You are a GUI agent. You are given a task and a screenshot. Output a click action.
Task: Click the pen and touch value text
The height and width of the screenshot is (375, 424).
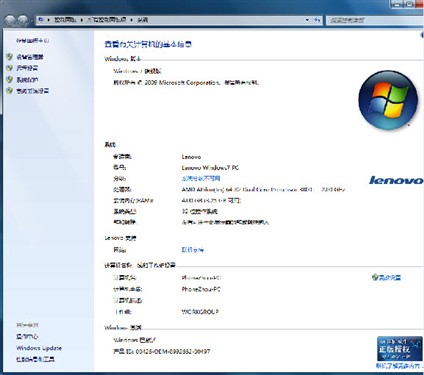pos(225,222)
